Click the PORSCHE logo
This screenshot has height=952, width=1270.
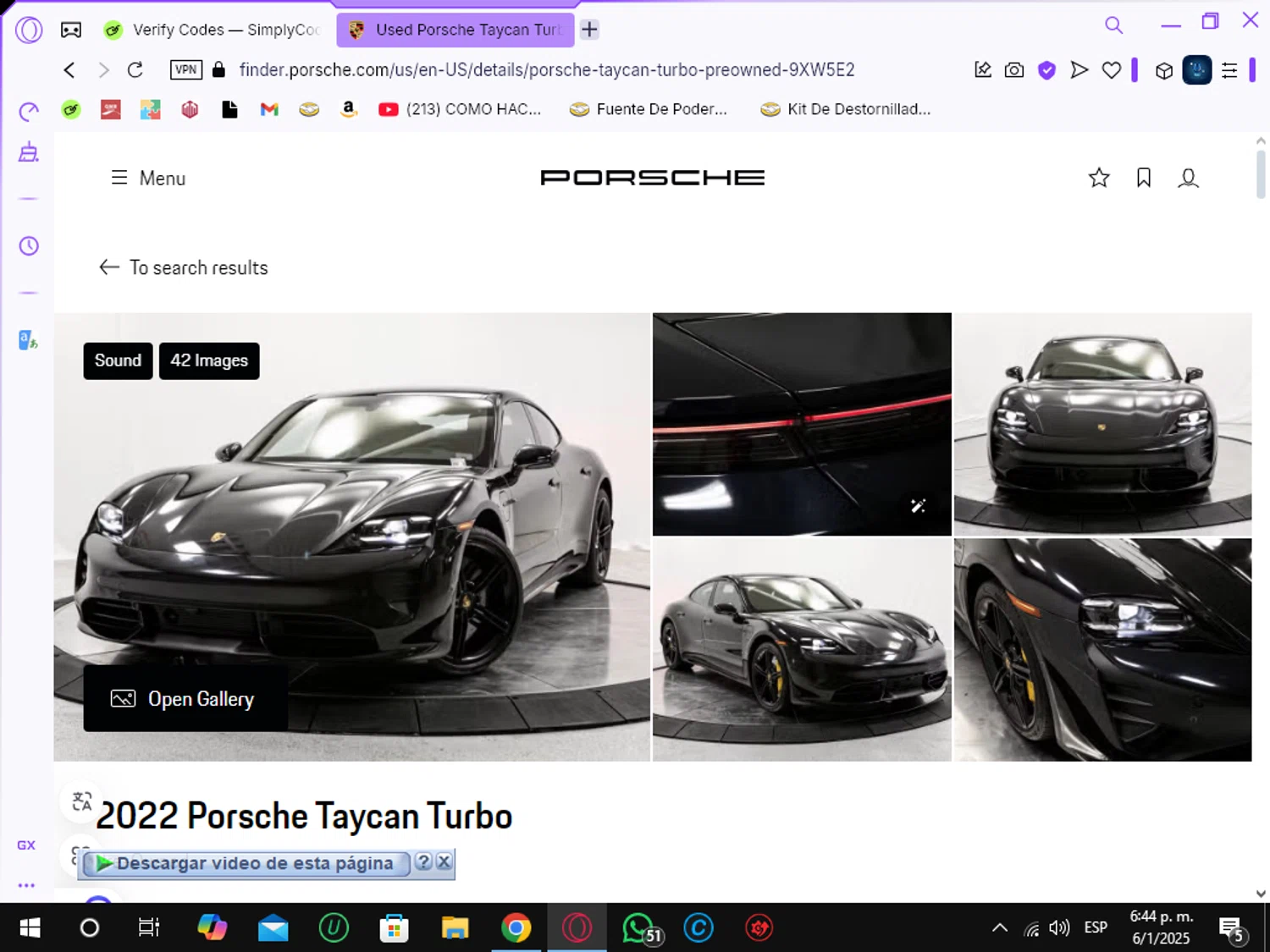pyautogui.click(x=652, y=177)
